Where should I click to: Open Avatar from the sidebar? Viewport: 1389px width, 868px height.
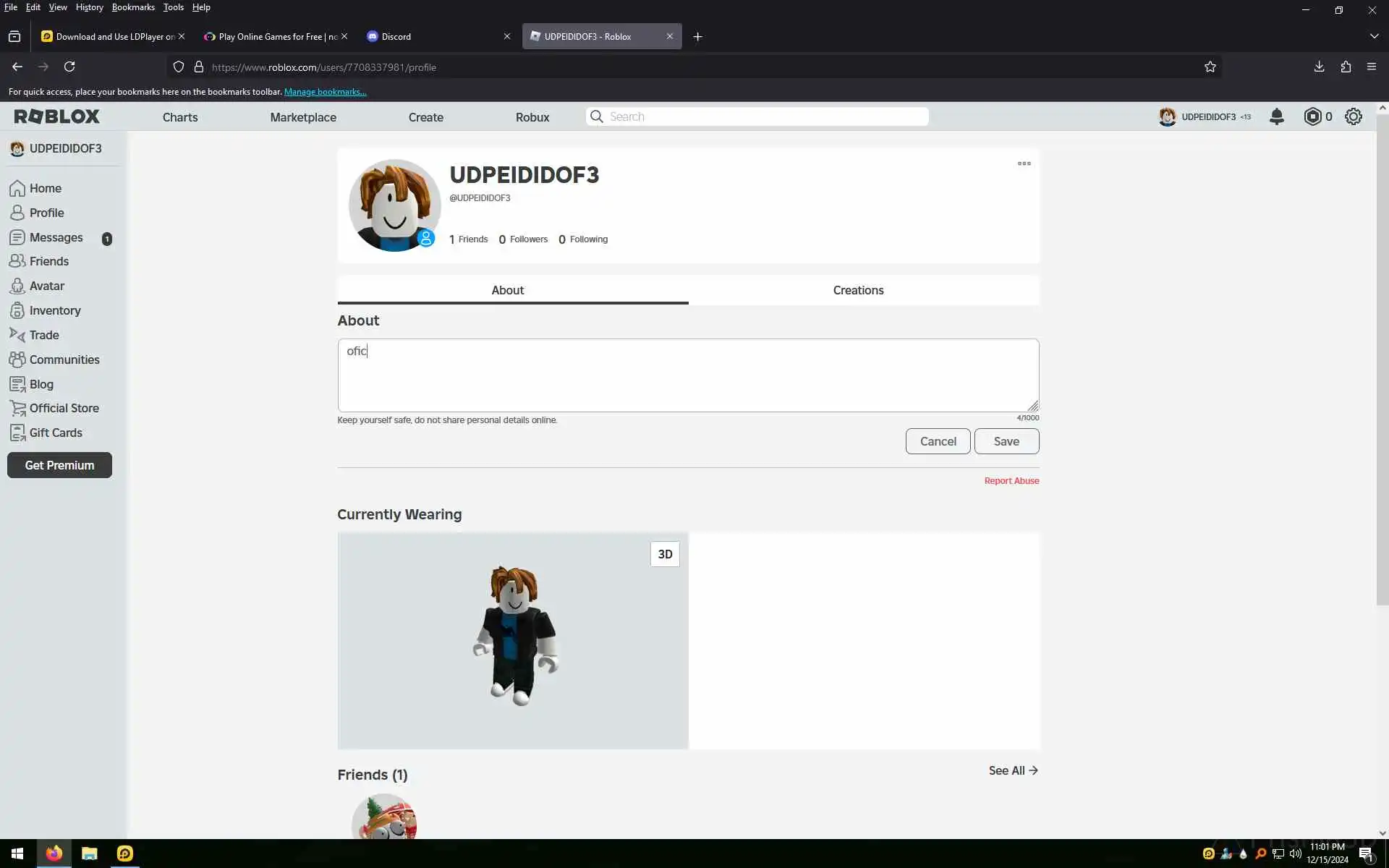(46, 286)
